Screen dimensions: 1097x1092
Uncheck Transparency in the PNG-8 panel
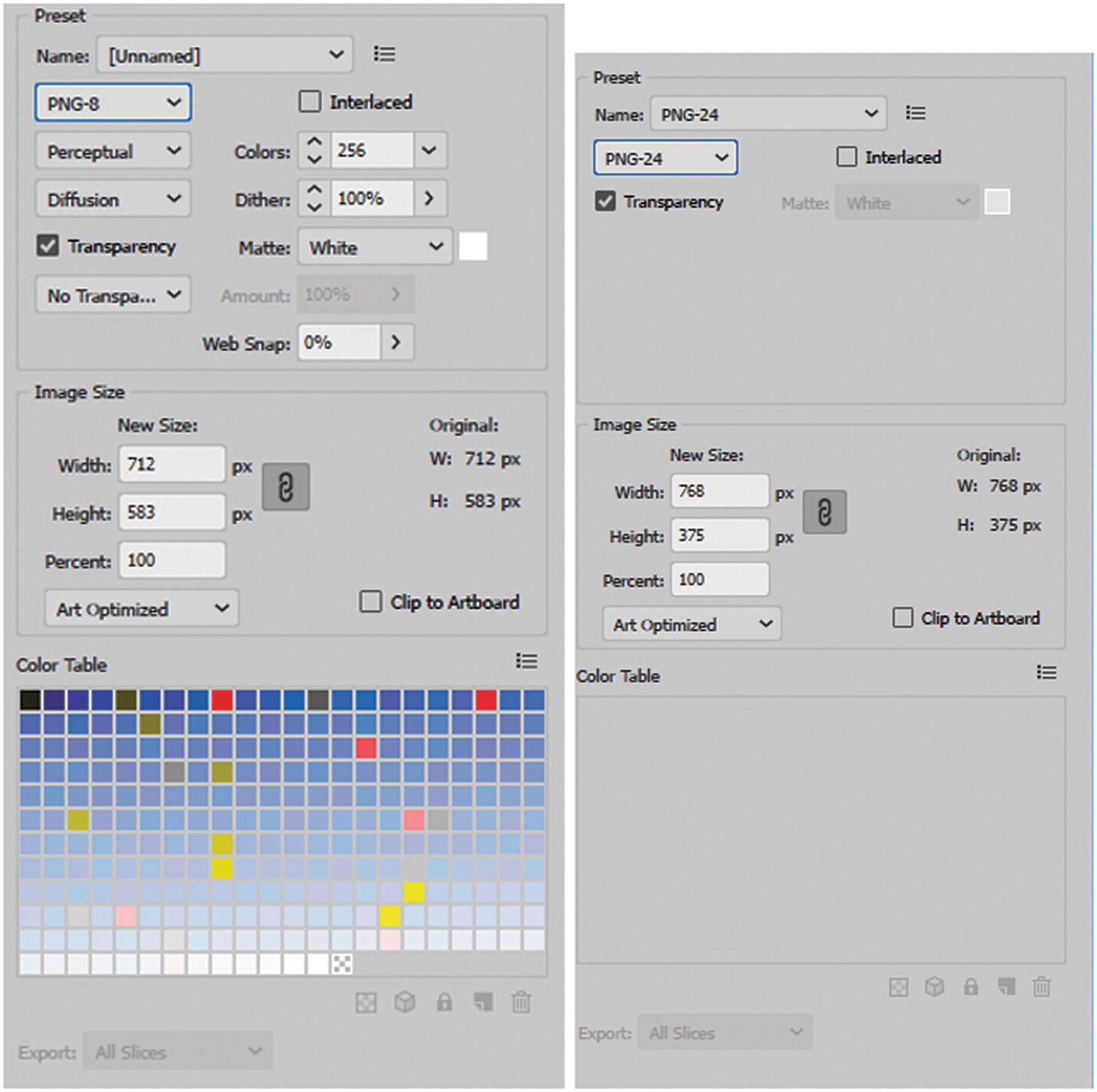48,246
